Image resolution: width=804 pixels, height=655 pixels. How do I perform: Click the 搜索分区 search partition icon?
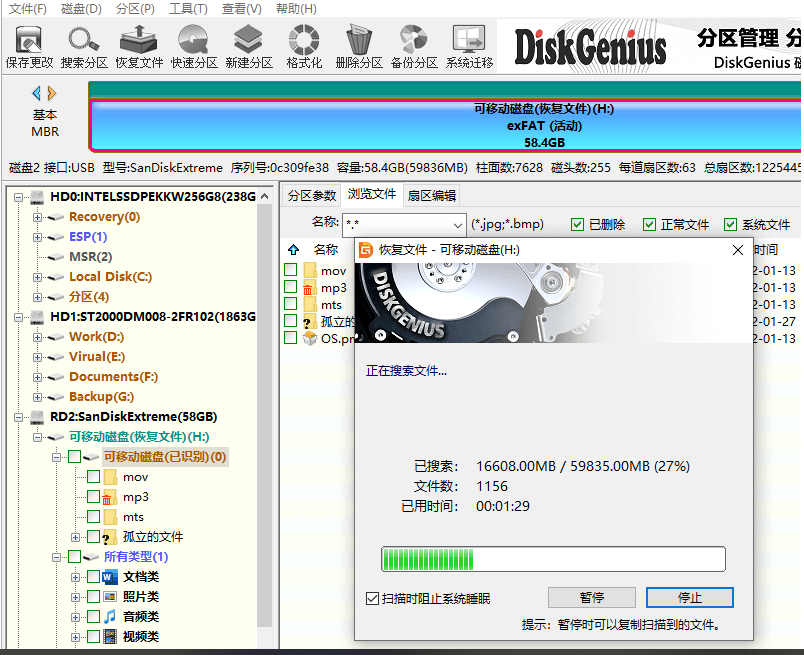click(84, 47)
